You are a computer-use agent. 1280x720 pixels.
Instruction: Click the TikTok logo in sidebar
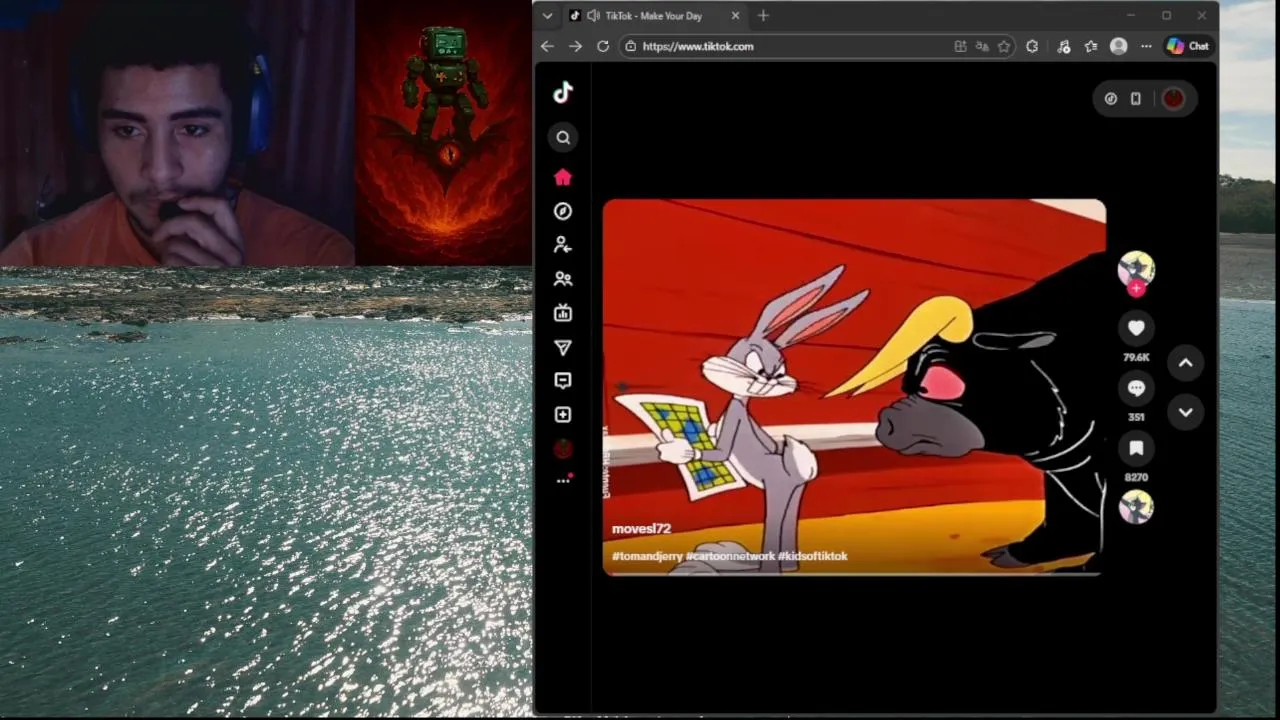[563, 92]
